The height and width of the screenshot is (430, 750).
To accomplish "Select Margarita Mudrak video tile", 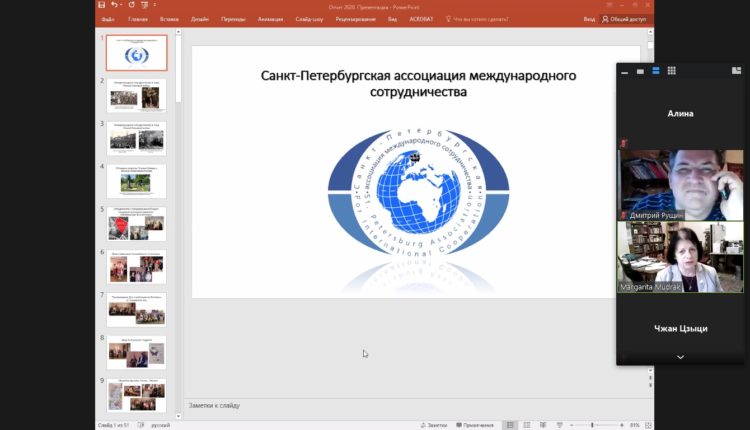I will coord(680,257).
